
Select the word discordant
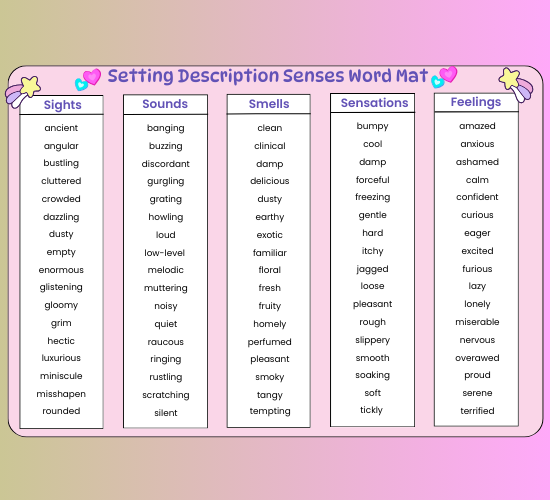coord(166,164)
